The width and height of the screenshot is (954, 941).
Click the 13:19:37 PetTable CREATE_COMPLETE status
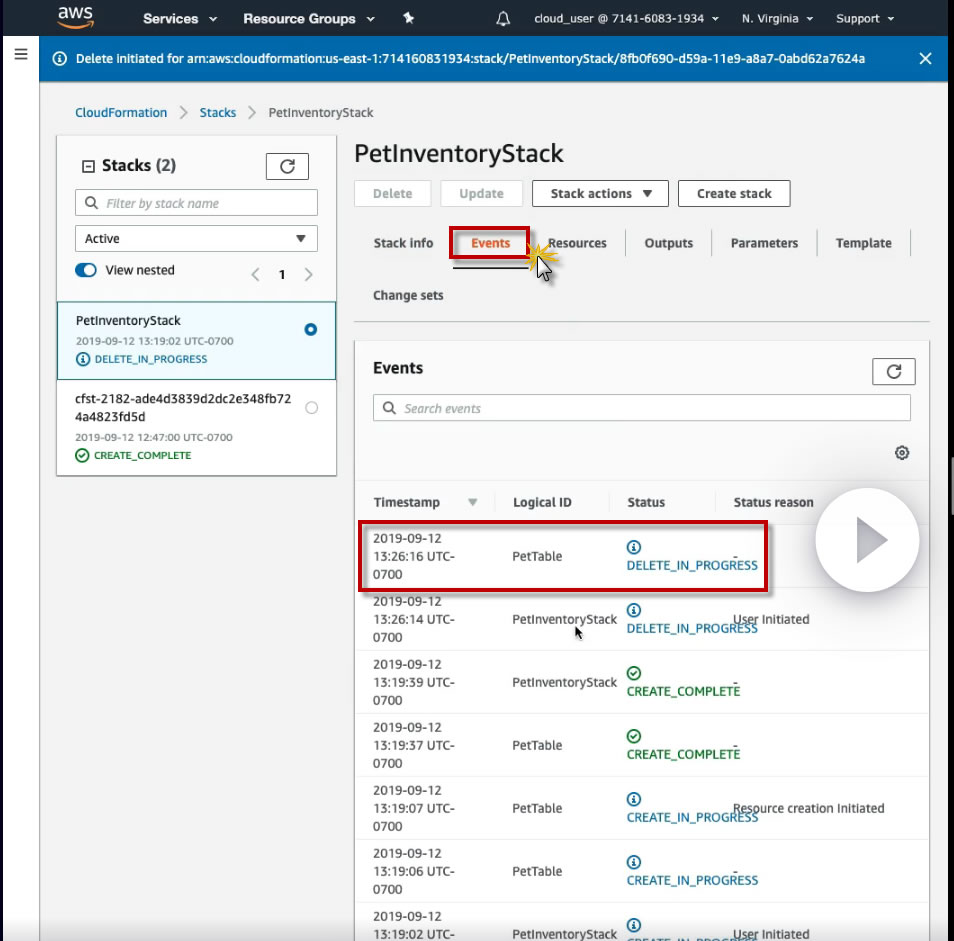click(x=683, y=754)
